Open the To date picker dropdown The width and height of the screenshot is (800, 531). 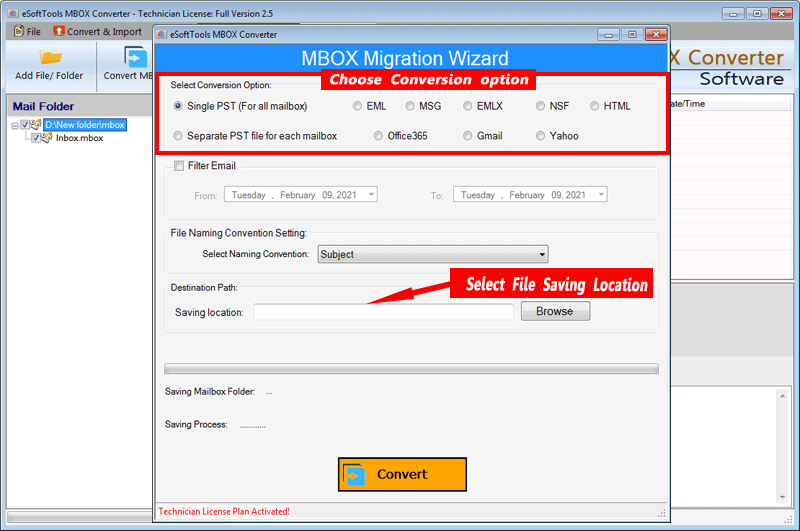tap(601, 194)
